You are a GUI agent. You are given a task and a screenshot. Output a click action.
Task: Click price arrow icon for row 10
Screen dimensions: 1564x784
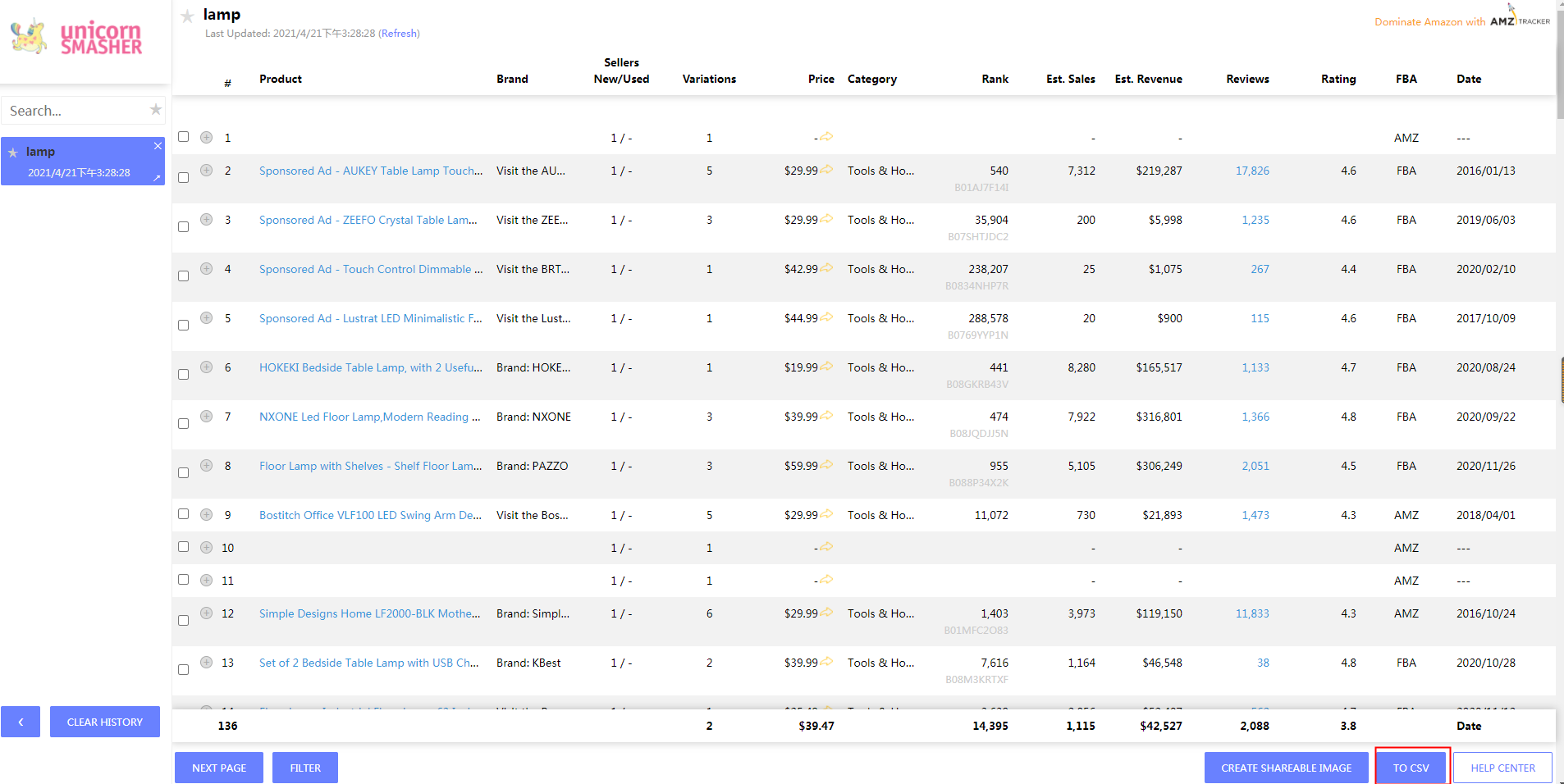pos(826,546)
